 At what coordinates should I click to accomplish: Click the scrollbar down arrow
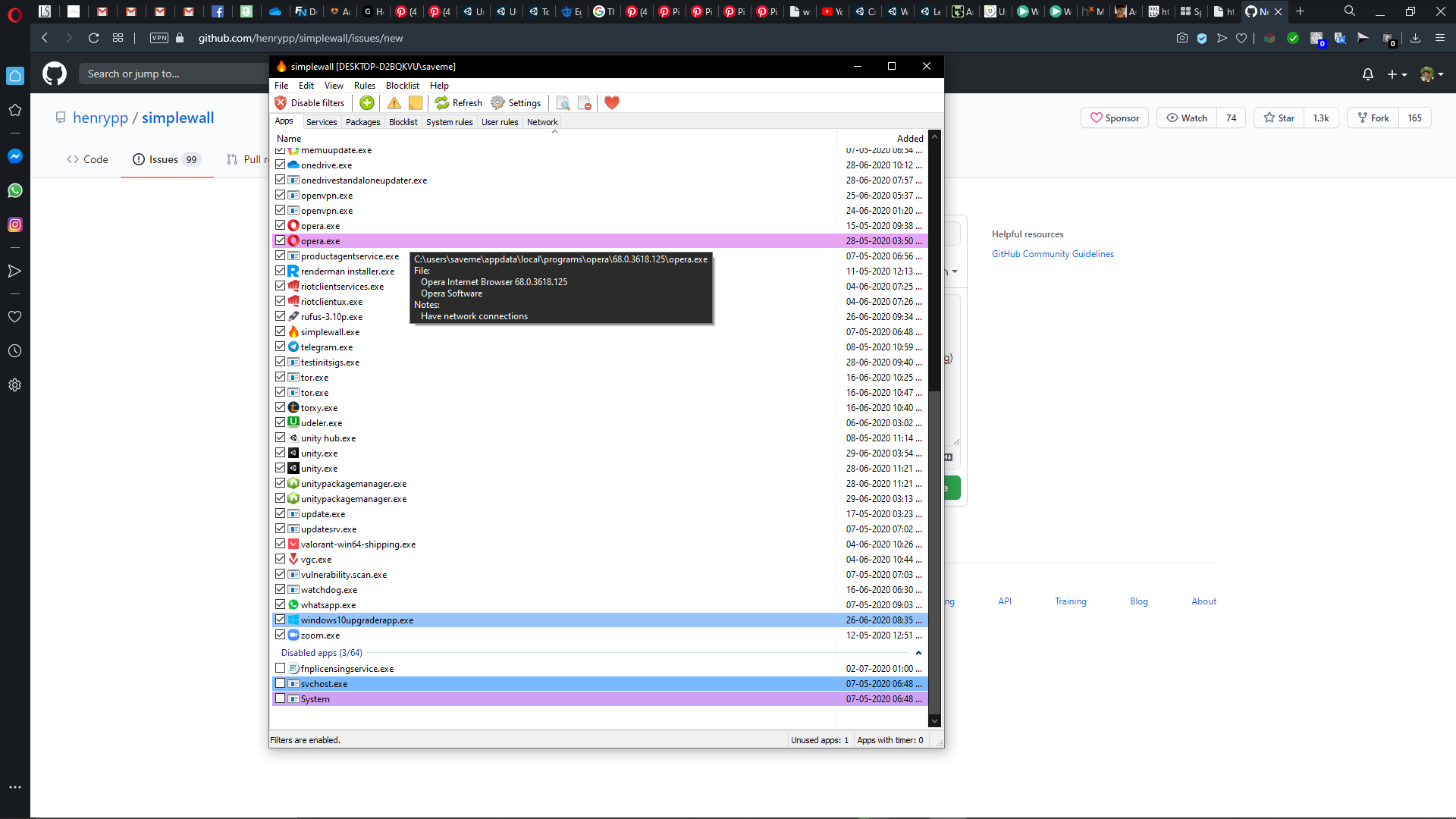coord(934,720)
